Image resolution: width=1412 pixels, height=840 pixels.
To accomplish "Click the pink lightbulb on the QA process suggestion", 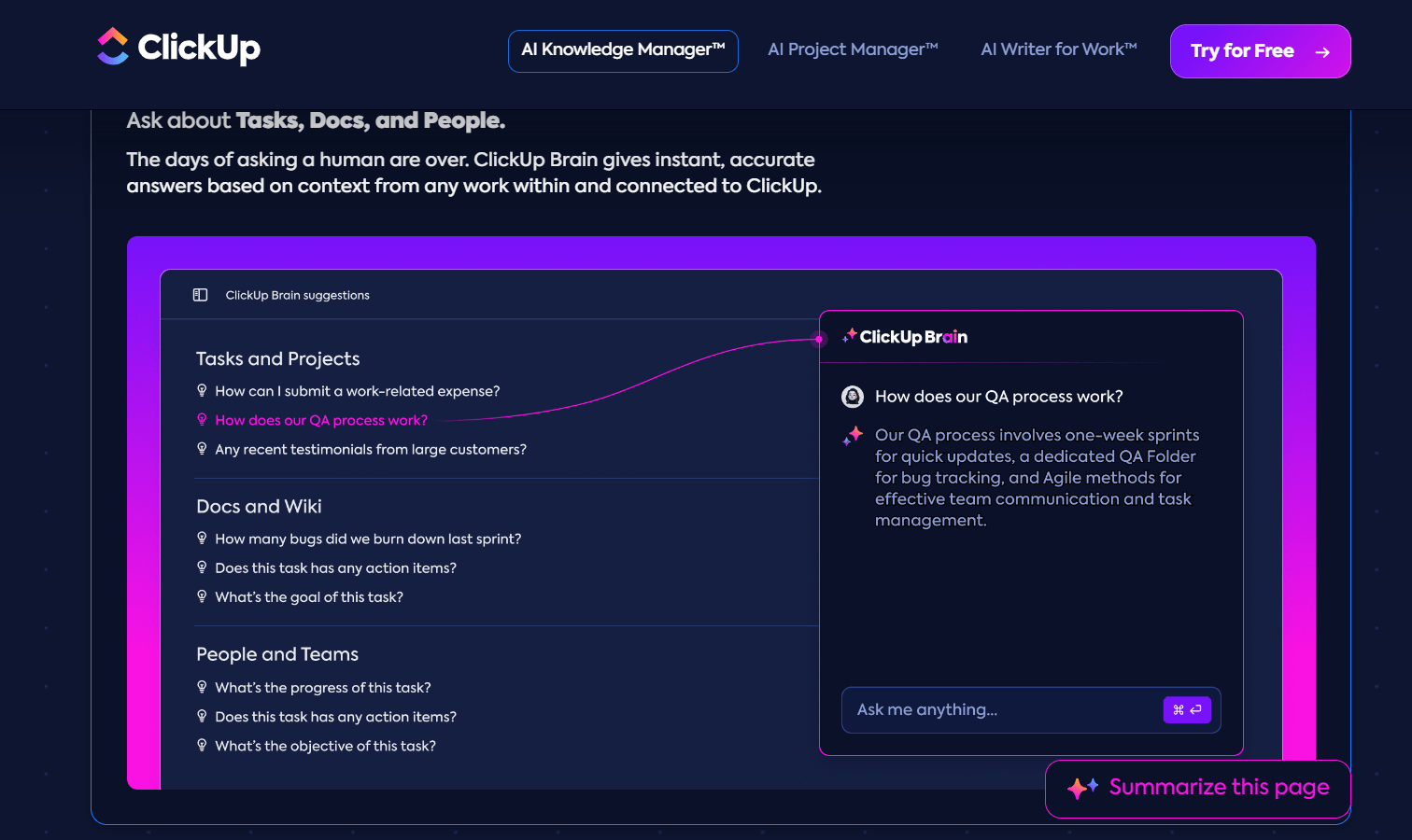I will click(202, 420).
